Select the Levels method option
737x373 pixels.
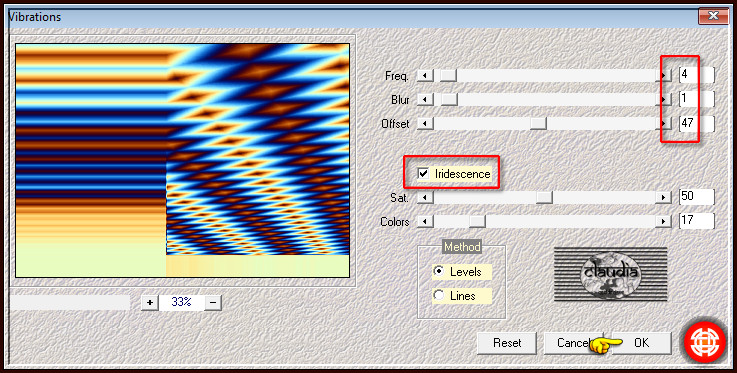click(439, 272)
